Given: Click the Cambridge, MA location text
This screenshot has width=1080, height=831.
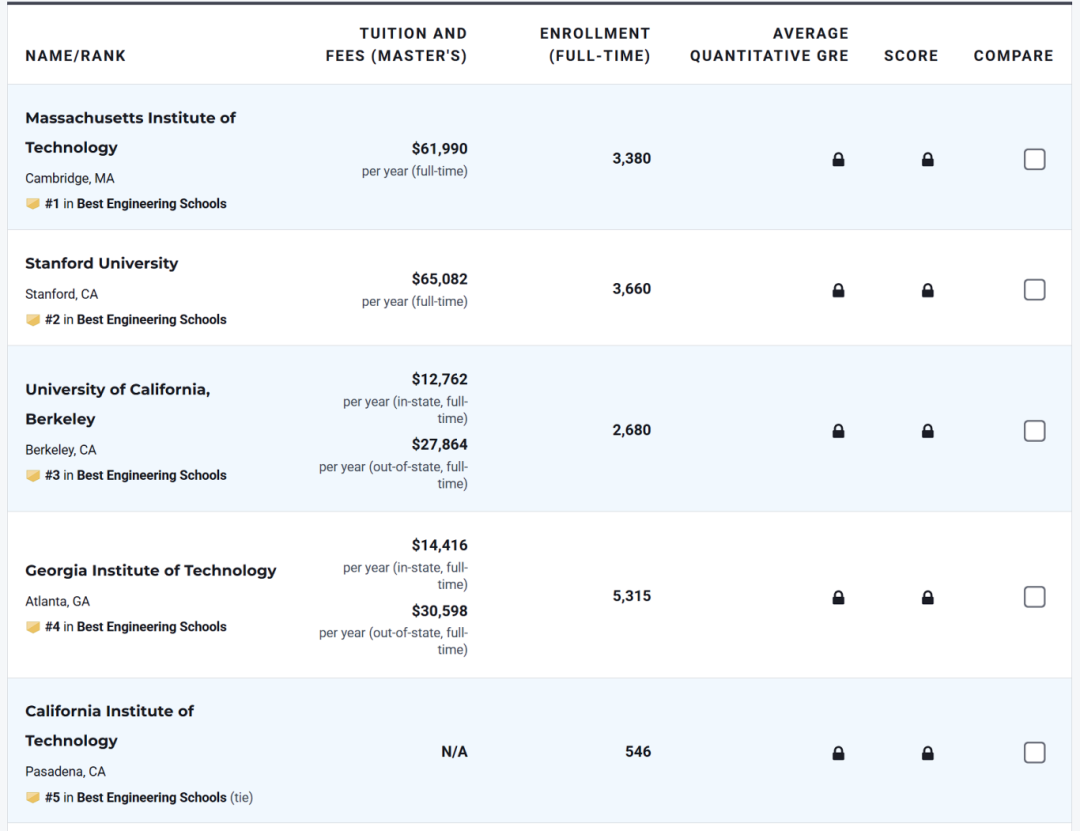Looking at the screenshot, I should 70,178.
